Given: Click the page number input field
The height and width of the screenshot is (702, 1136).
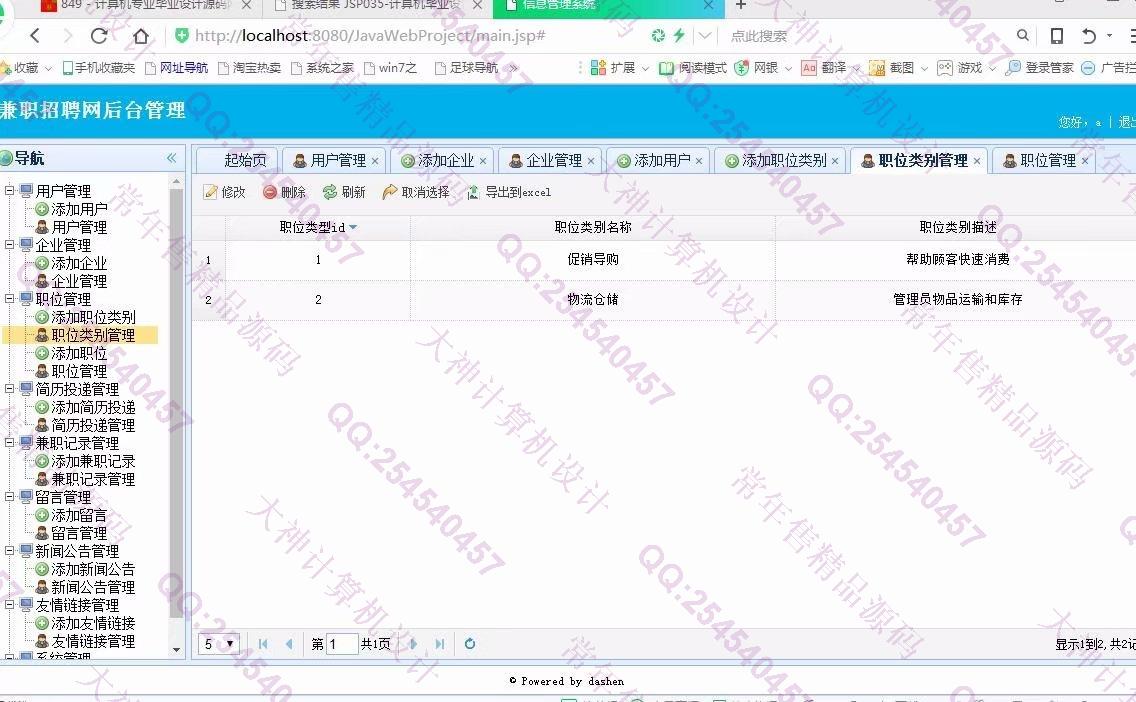Looking at the screenshot, I should coord(342,643).
